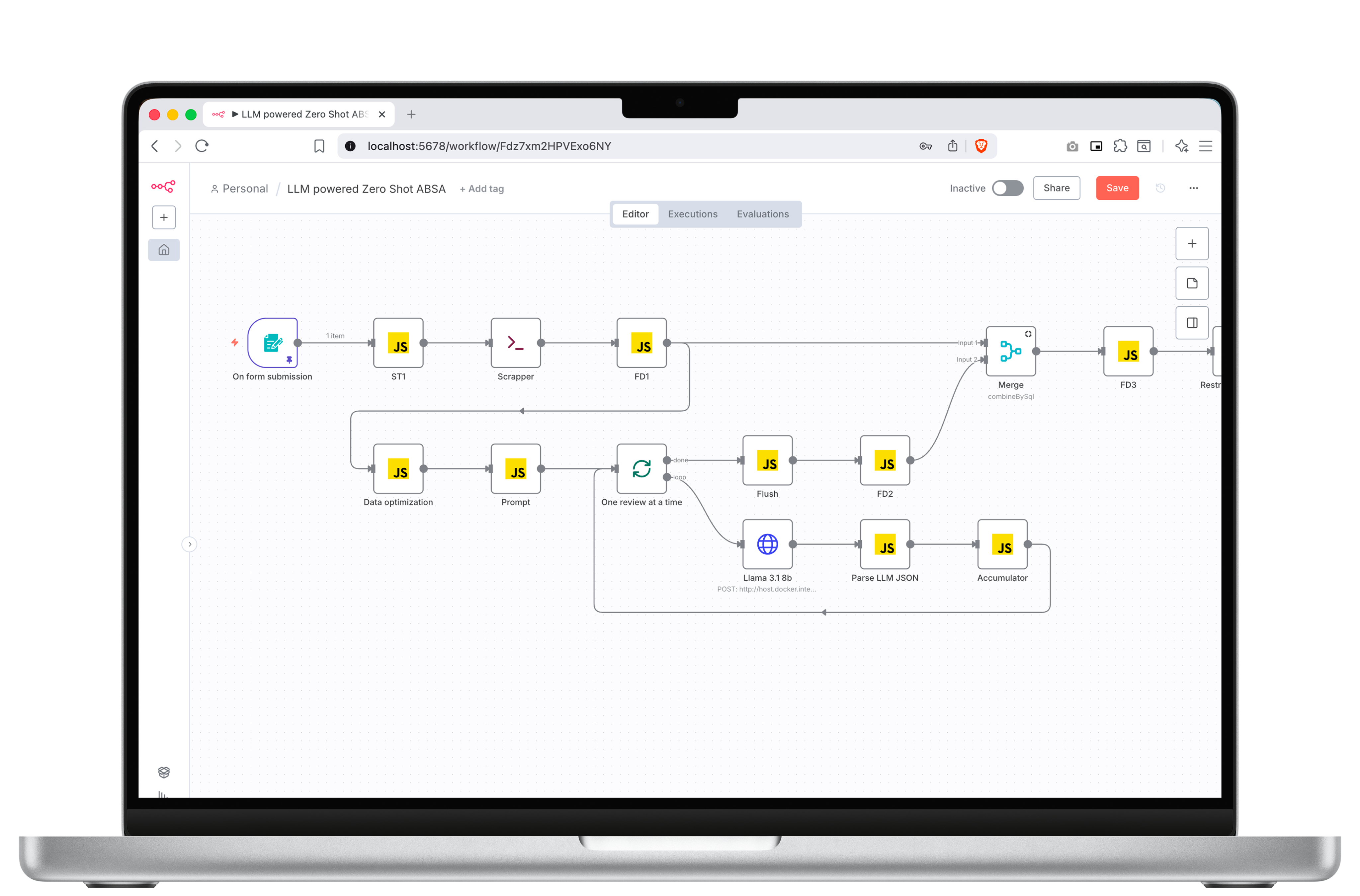Open the browser extensions puzzle icon
Screen dimensions: 1360x896
point(1120,146)
